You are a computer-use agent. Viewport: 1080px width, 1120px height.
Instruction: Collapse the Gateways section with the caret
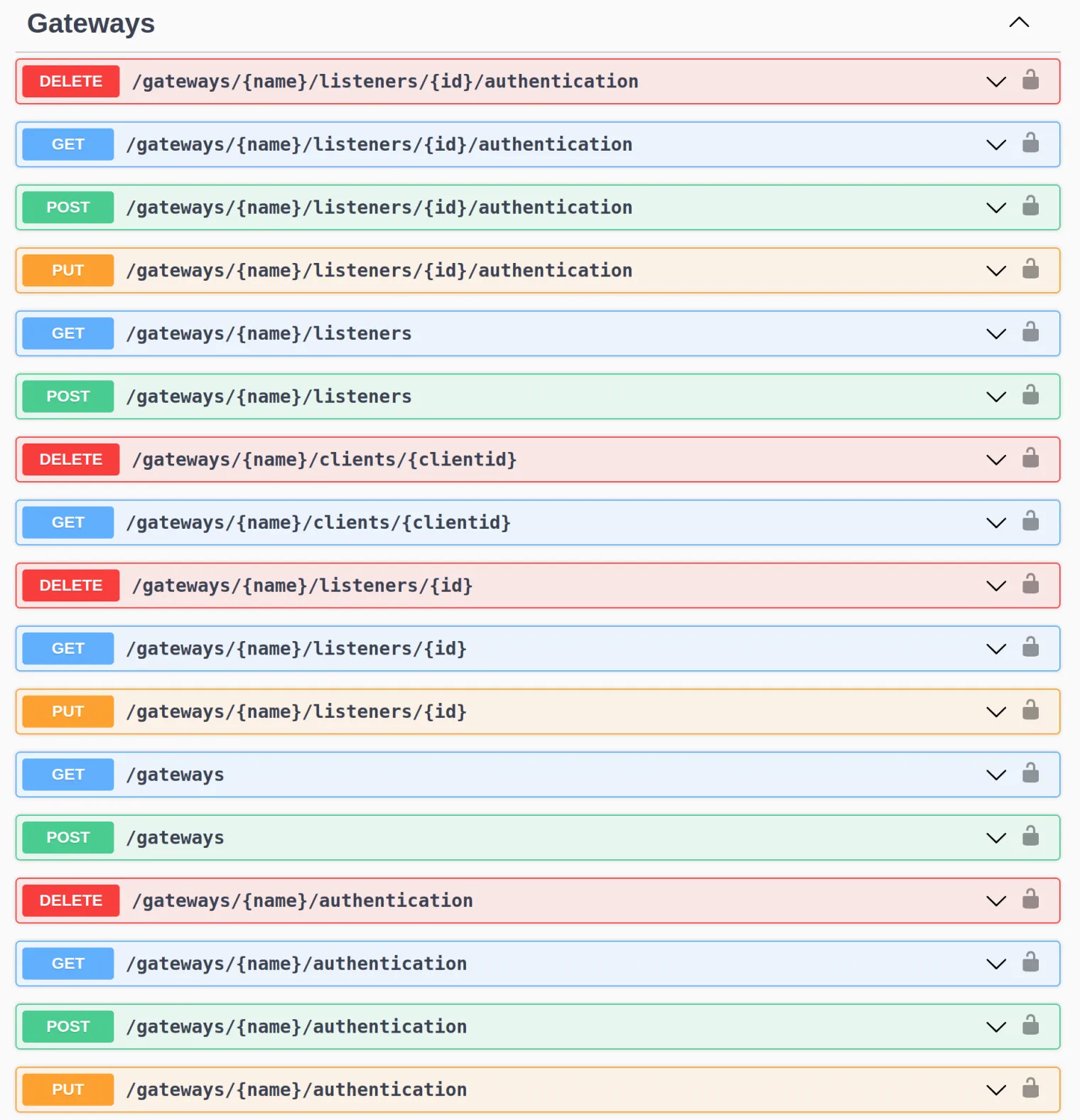pyautogui.click(x=1019, y=23)
